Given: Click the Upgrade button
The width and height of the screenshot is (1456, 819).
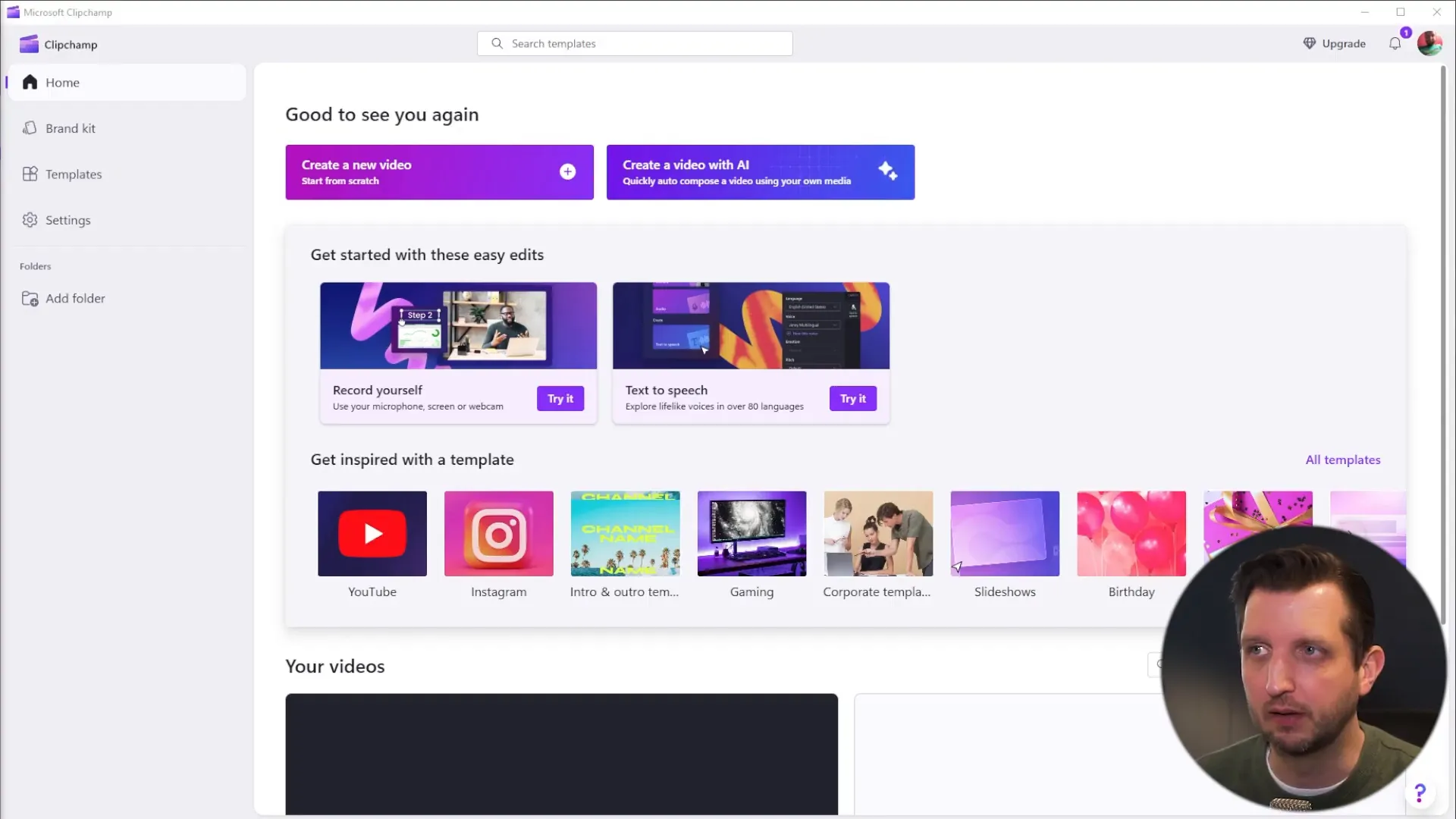Looking at the screenshot, I should coord(1334,43).
